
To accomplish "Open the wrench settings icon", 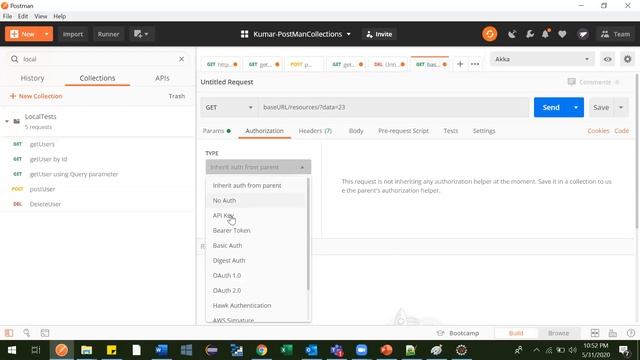I will point(530,34).
